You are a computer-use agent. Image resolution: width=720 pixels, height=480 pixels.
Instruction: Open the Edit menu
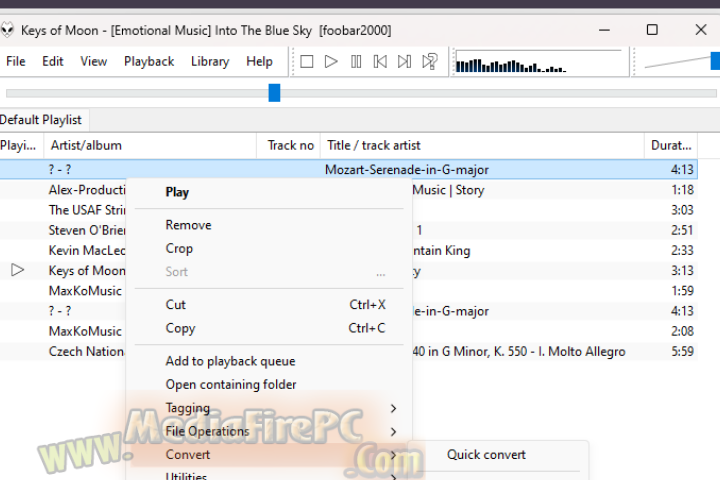(53, 62)
